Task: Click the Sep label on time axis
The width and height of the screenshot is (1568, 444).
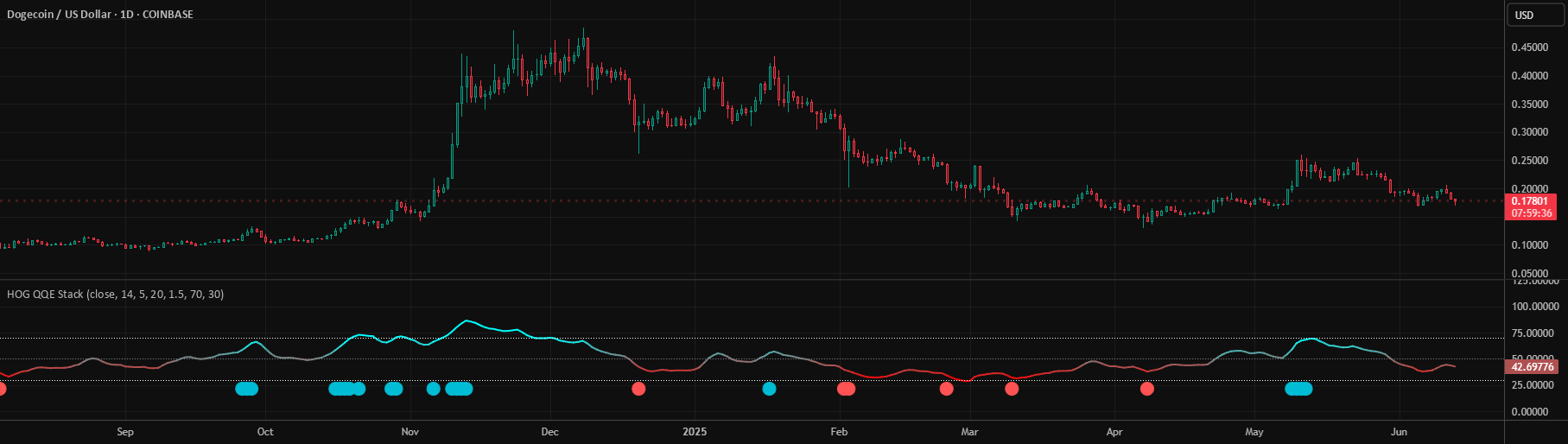Action: (125, 432)
